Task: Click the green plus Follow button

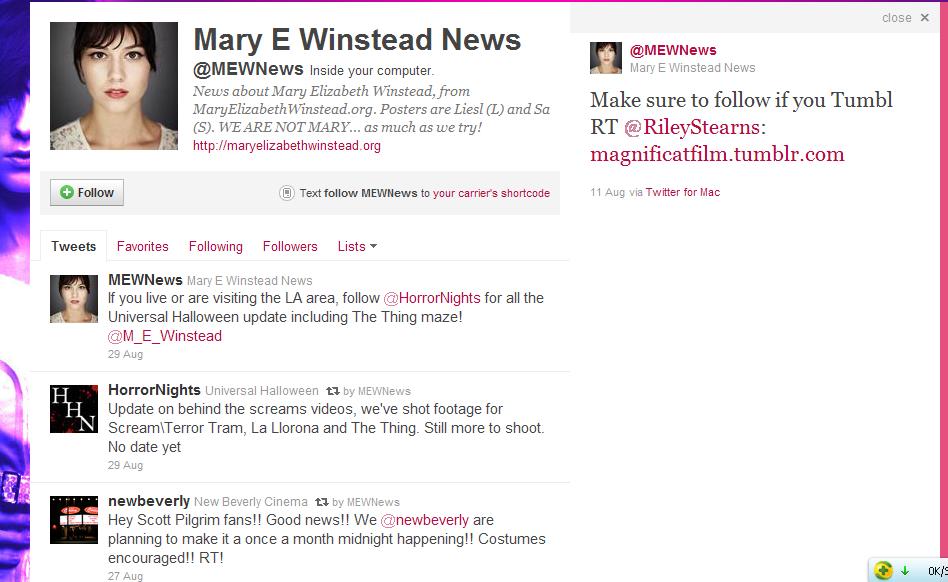Action: (86, 192)
